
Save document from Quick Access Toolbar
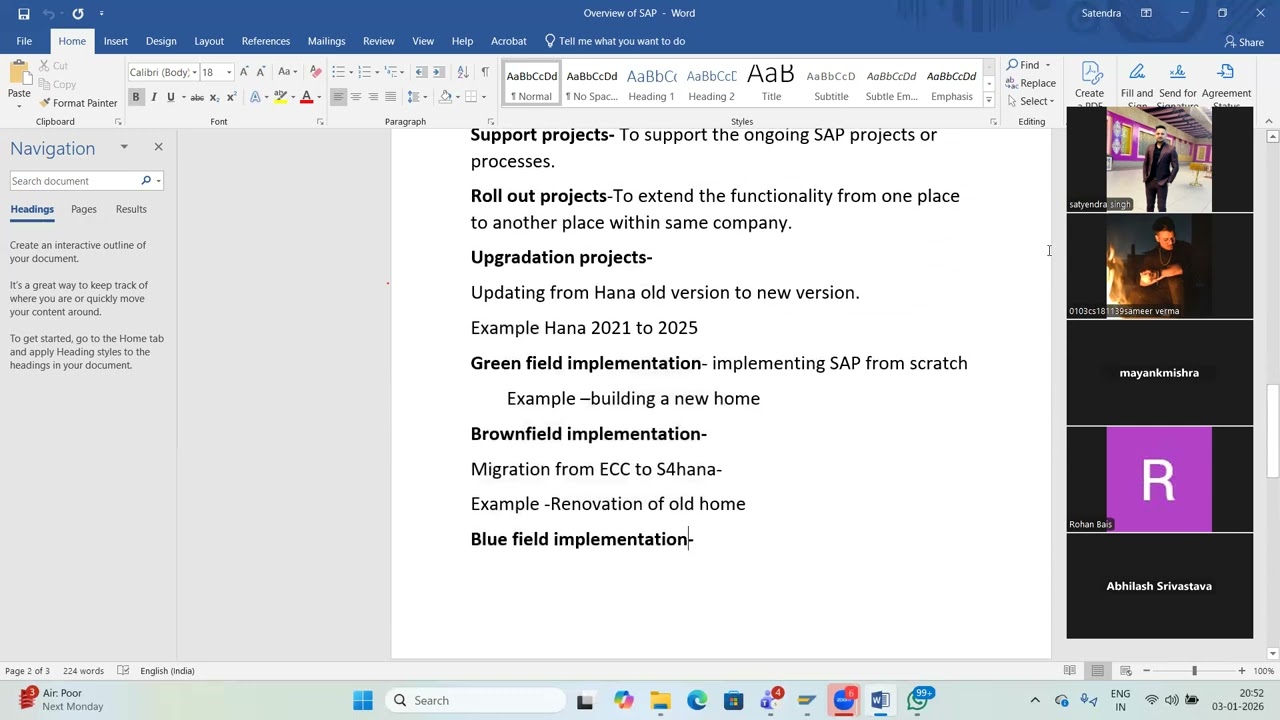23,14
